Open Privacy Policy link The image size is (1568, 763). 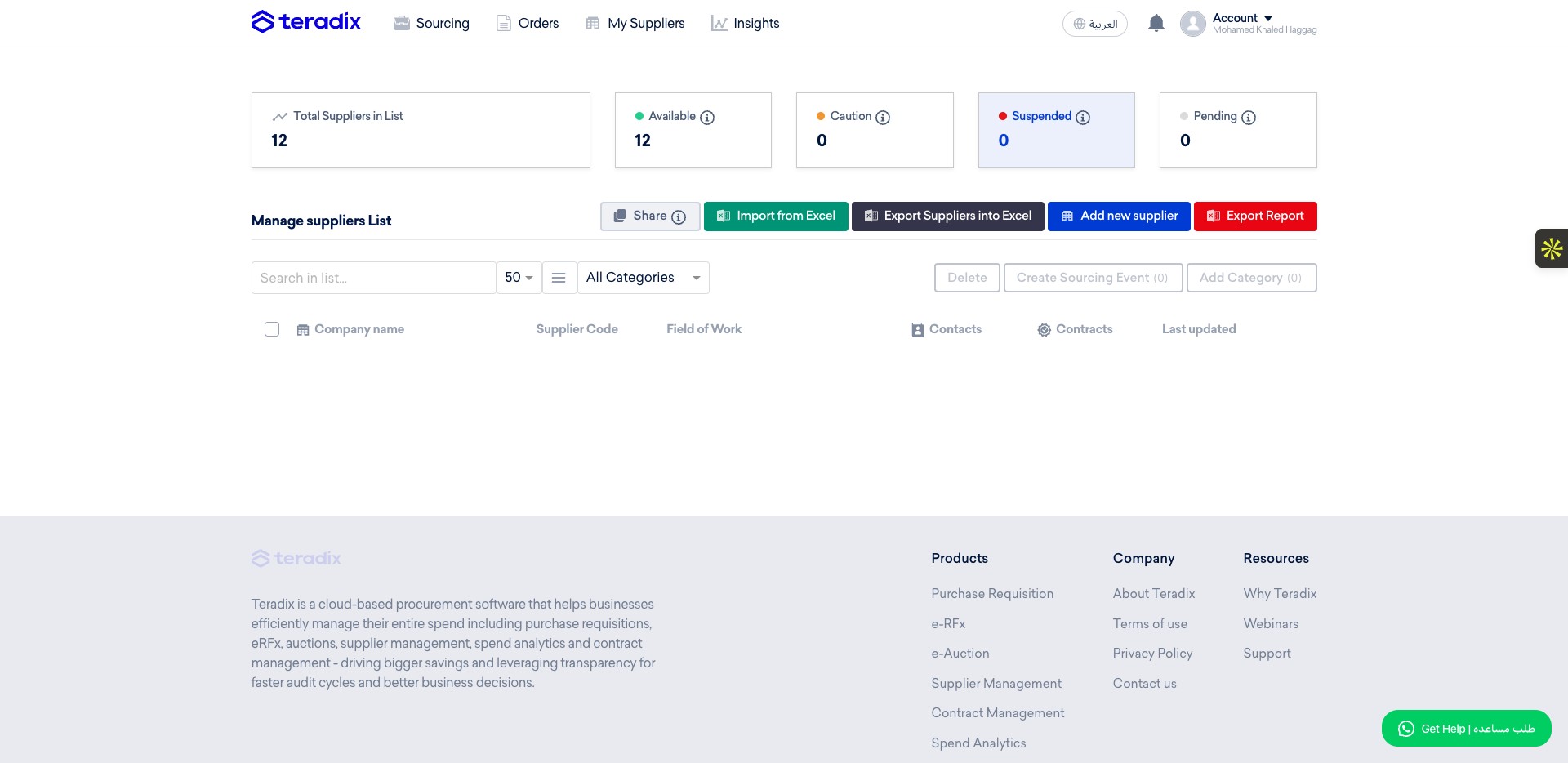pos(1152,654)
